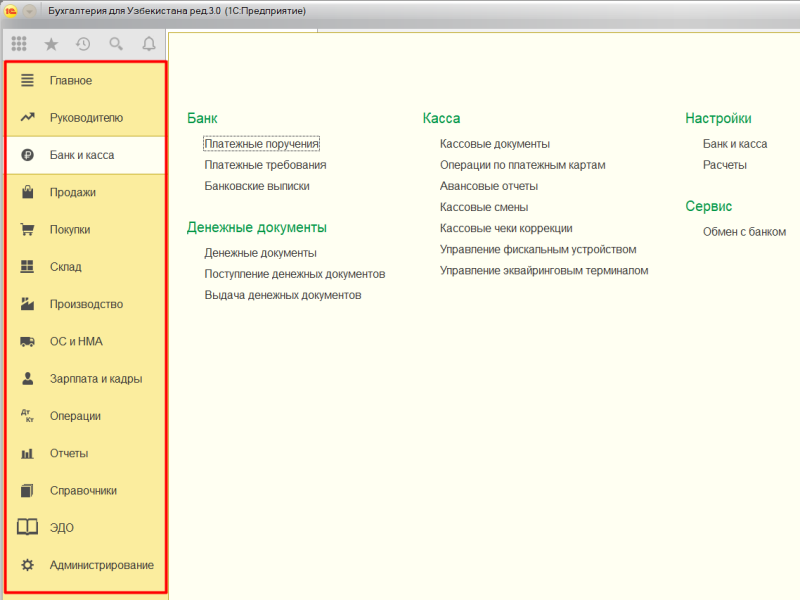Select the Отчеты section
Image resolution: width=800 pixels, height=600 pixels.
coord(69,453)
